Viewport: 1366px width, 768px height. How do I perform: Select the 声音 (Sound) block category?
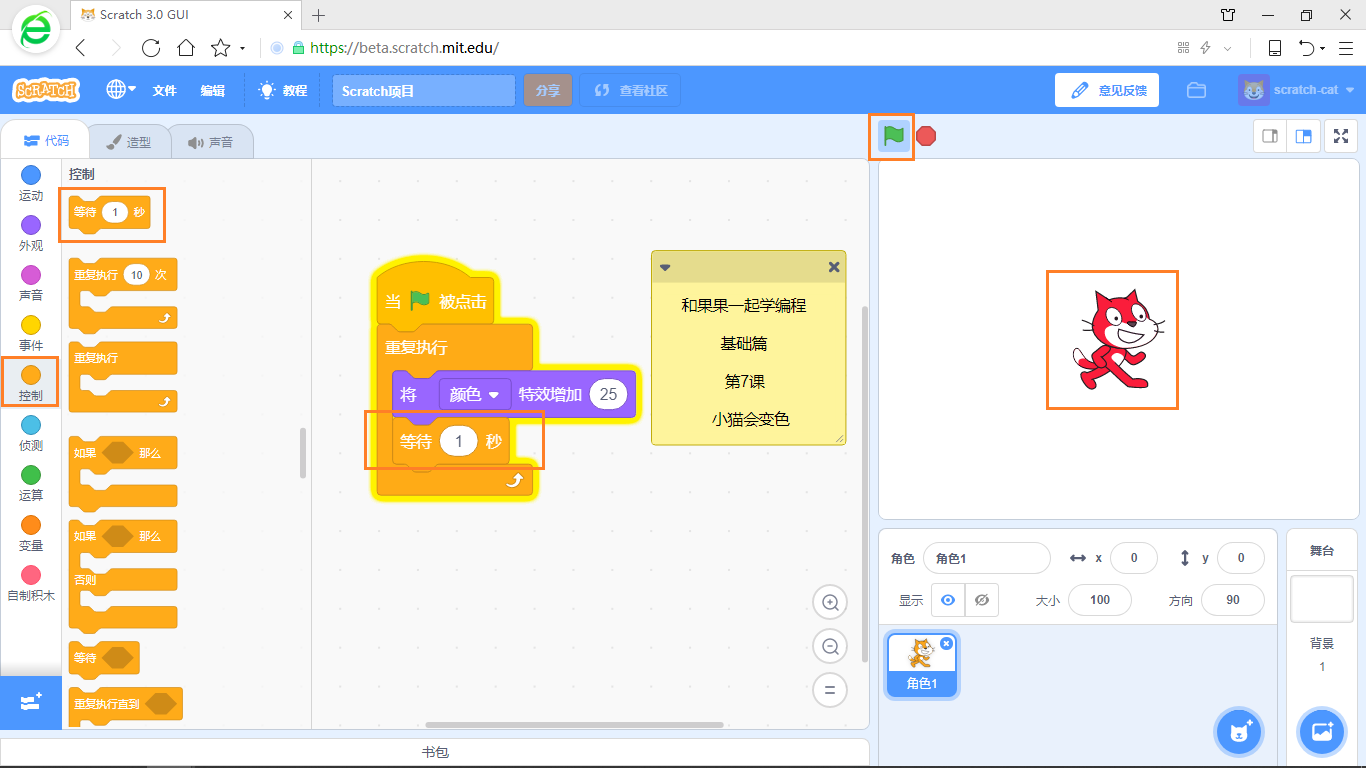click(x=31, y=284)
